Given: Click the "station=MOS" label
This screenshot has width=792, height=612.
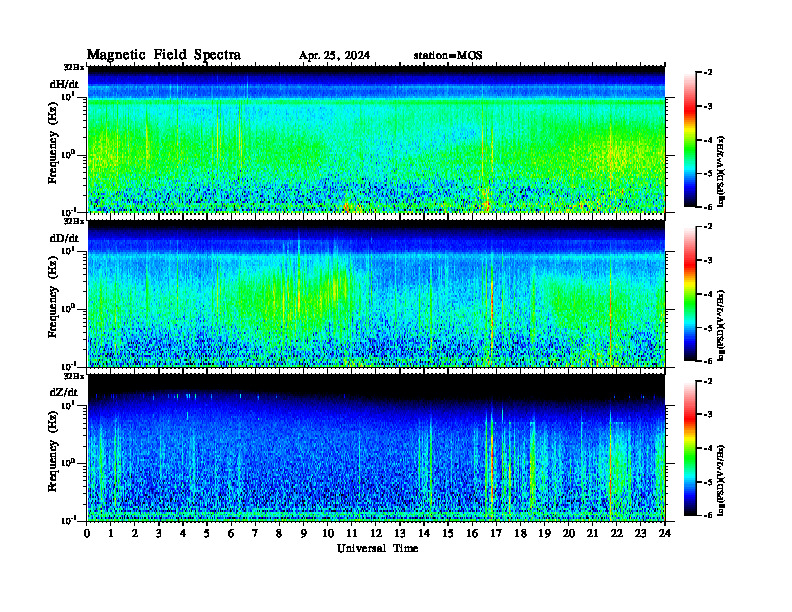Looking at the screenshot, I should [x=448, y=56].
